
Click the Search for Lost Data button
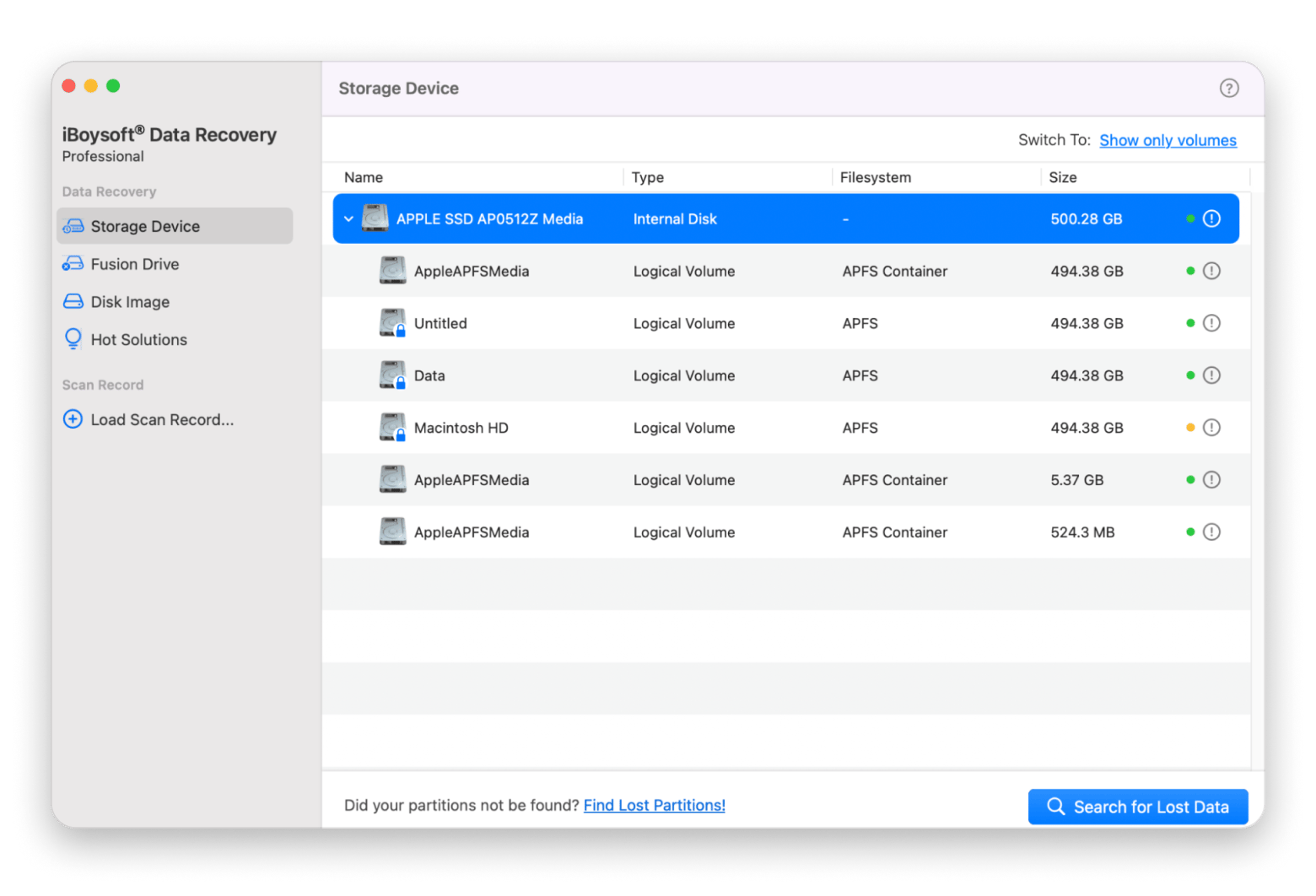1137,807
